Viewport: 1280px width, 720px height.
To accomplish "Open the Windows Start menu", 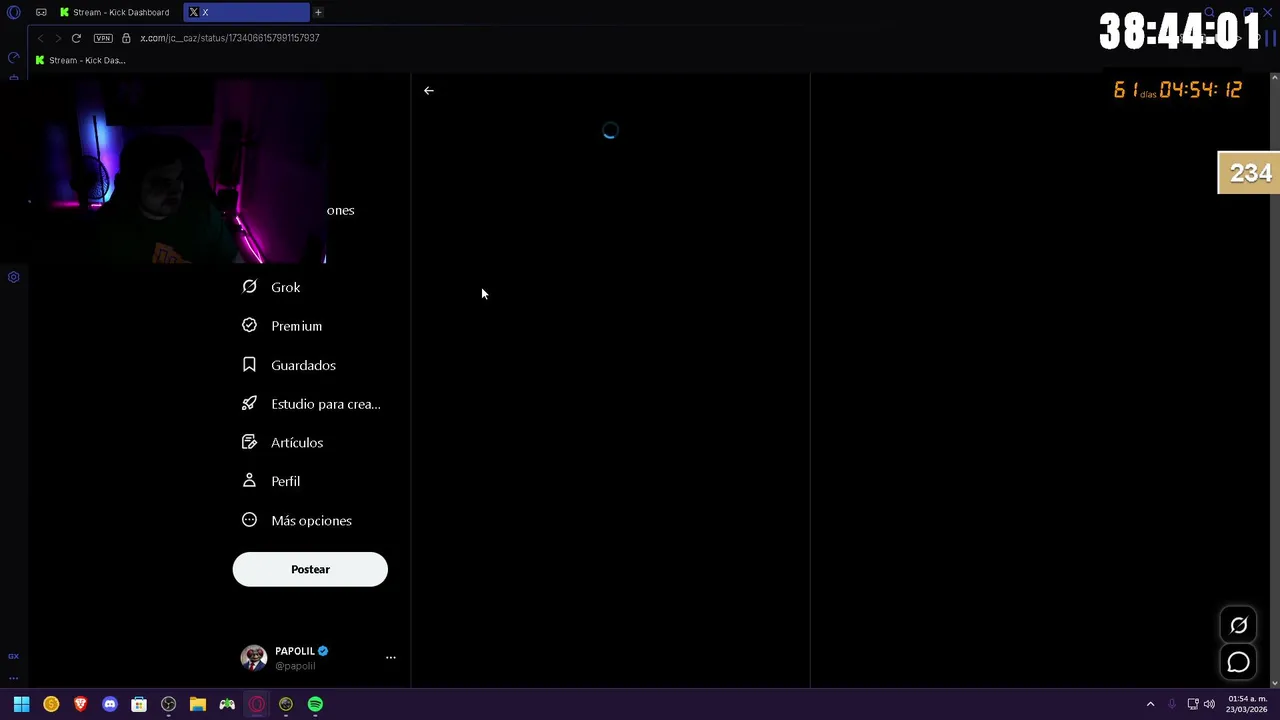I will point(21,704).
